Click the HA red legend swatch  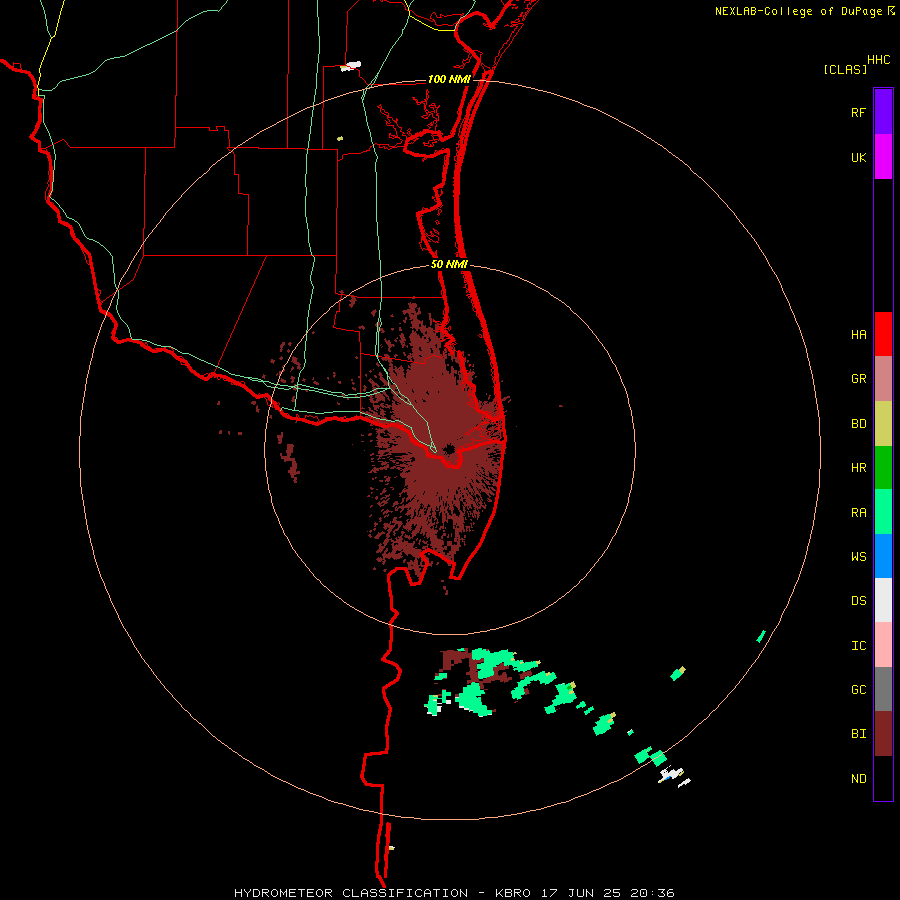pos(883,334)
